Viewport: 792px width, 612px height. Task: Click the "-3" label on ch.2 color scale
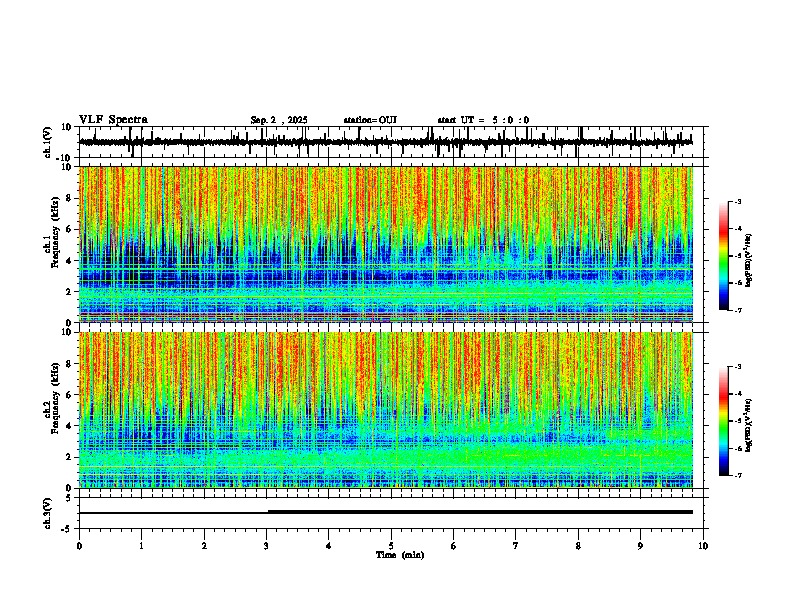[x=738, y=367]
